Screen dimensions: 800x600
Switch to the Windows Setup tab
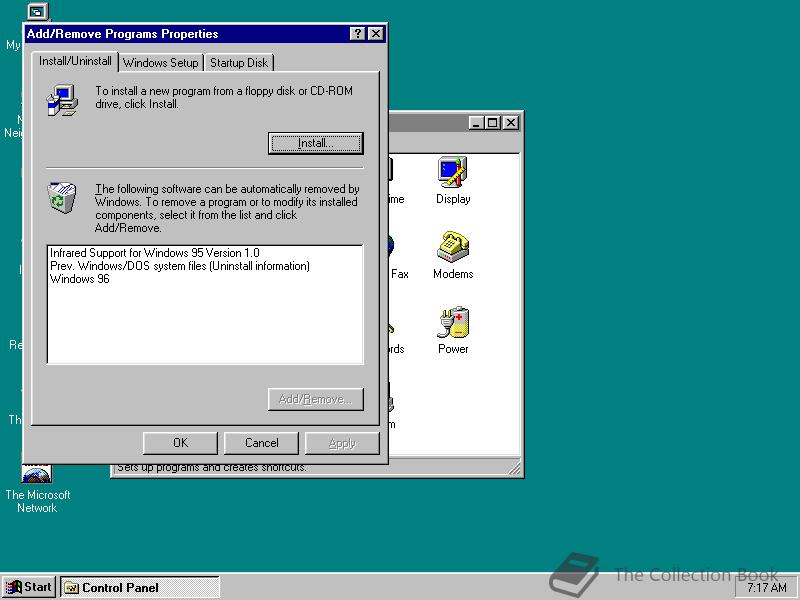coord(161,63)
